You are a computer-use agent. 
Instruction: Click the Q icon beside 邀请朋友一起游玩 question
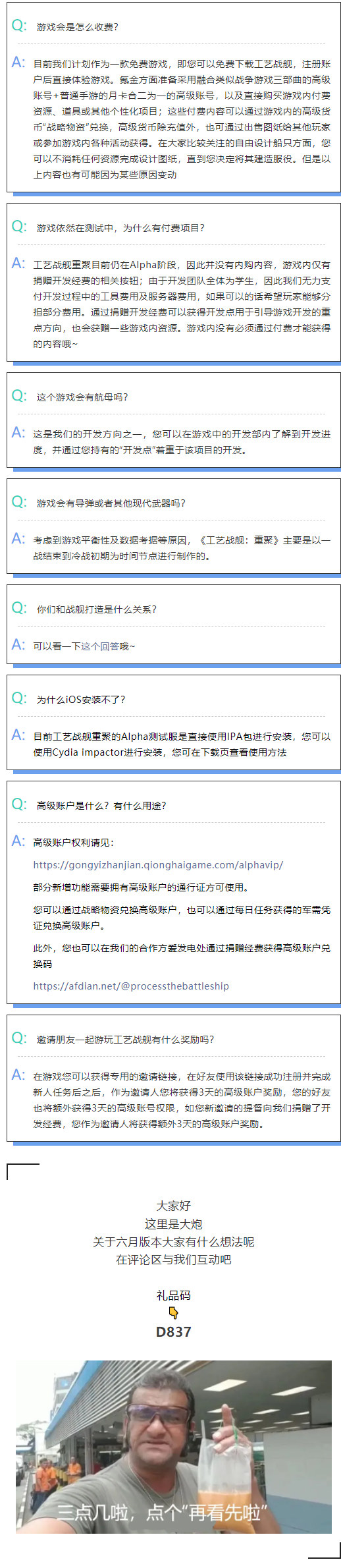(x=19, y=1038)
